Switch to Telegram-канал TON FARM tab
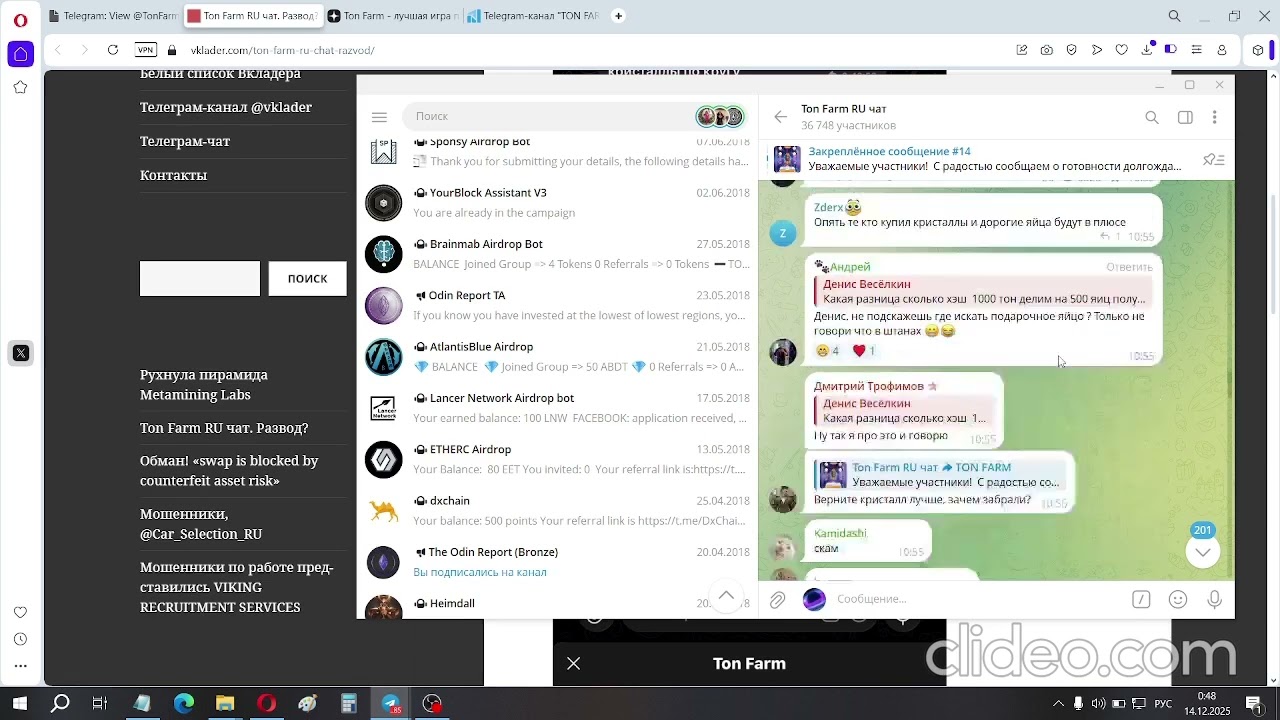Screen dimensions: 1280x720 (531, 16)
